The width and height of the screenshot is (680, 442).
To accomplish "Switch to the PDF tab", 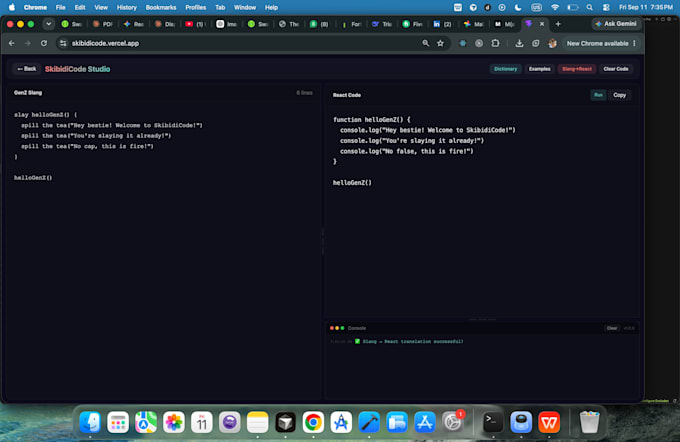I will pos(103,24).
